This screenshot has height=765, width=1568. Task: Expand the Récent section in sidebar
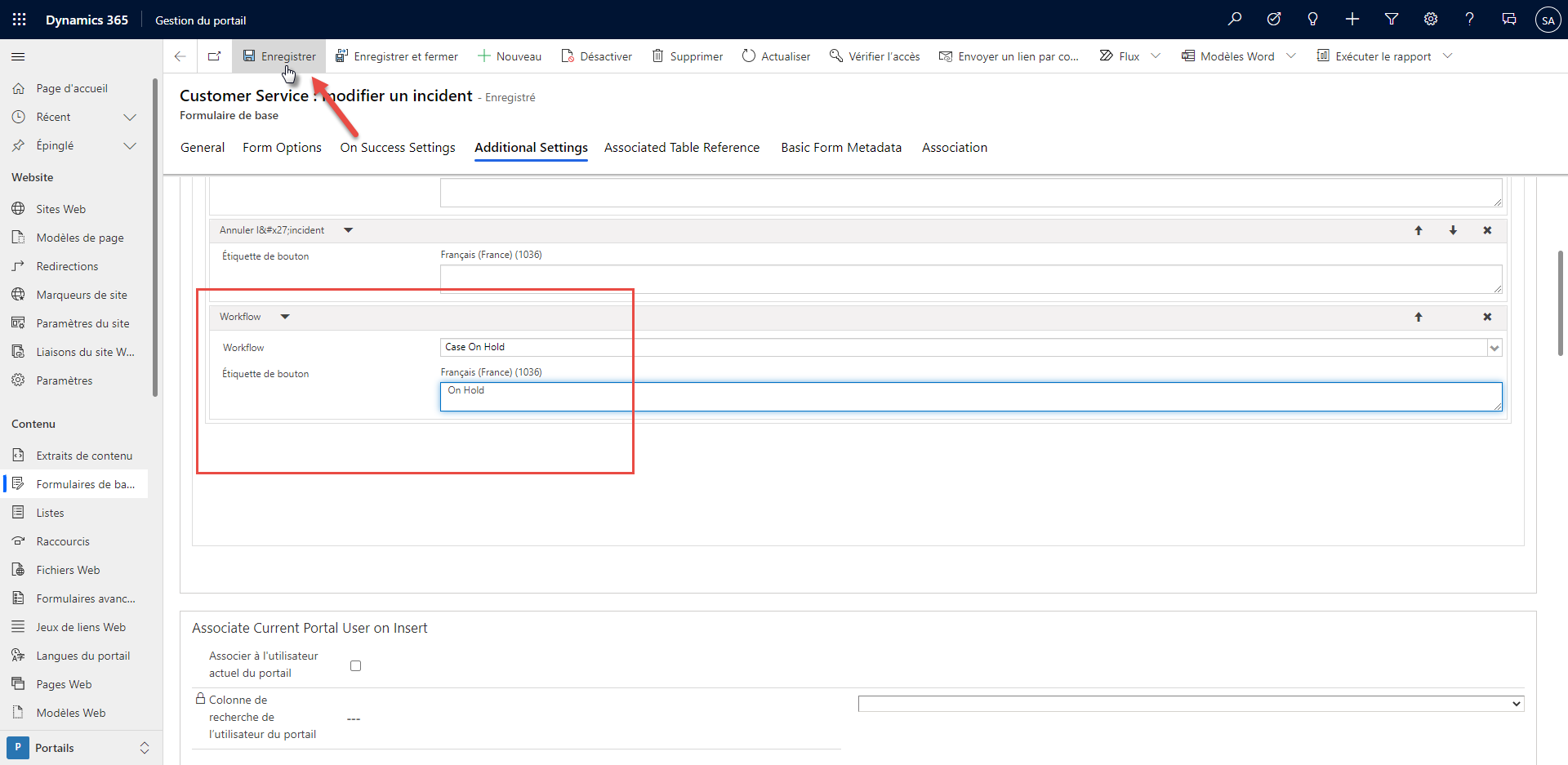click(129, 117)
